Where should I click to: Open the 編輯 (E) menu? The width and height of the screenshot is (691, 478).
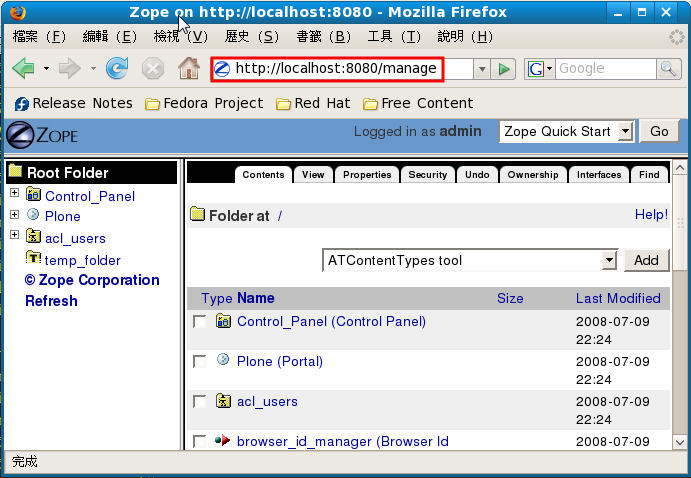(110, 36)
